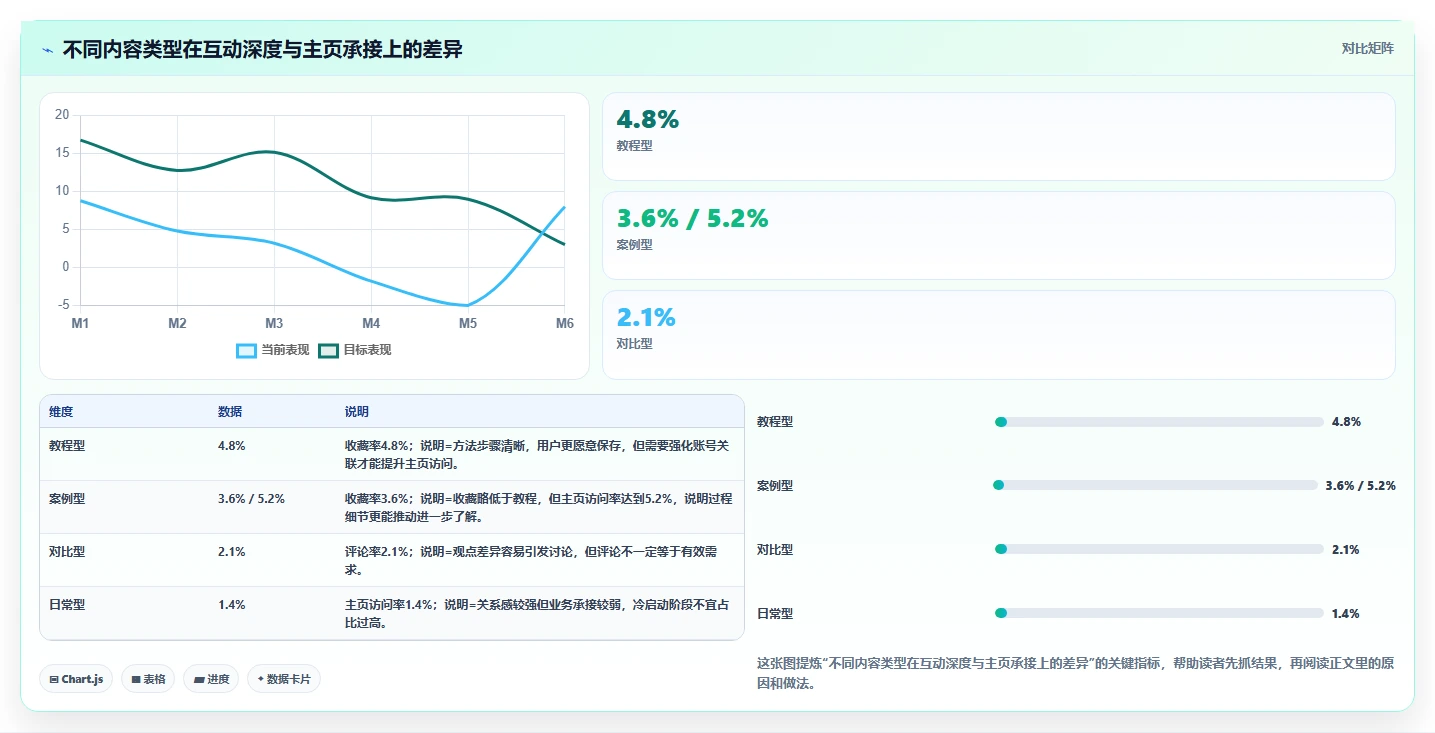This screenshot has height=733, width=1435.
Task: Click the 主页访问率1.4% description cell
Action: 540,613
